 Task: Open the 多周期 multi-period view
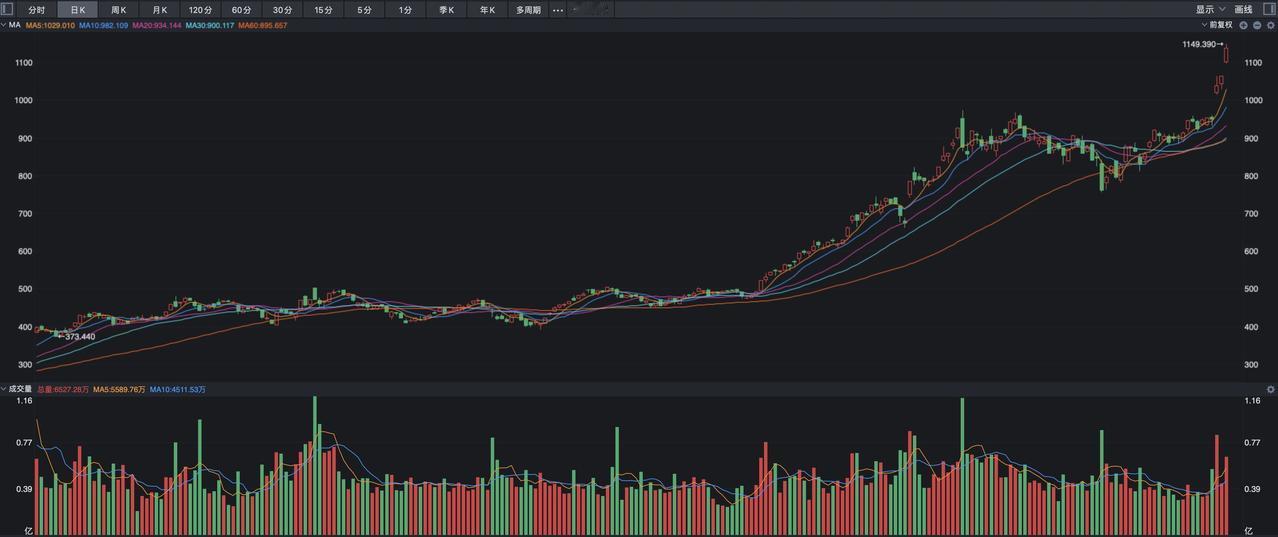pos(528,10)
